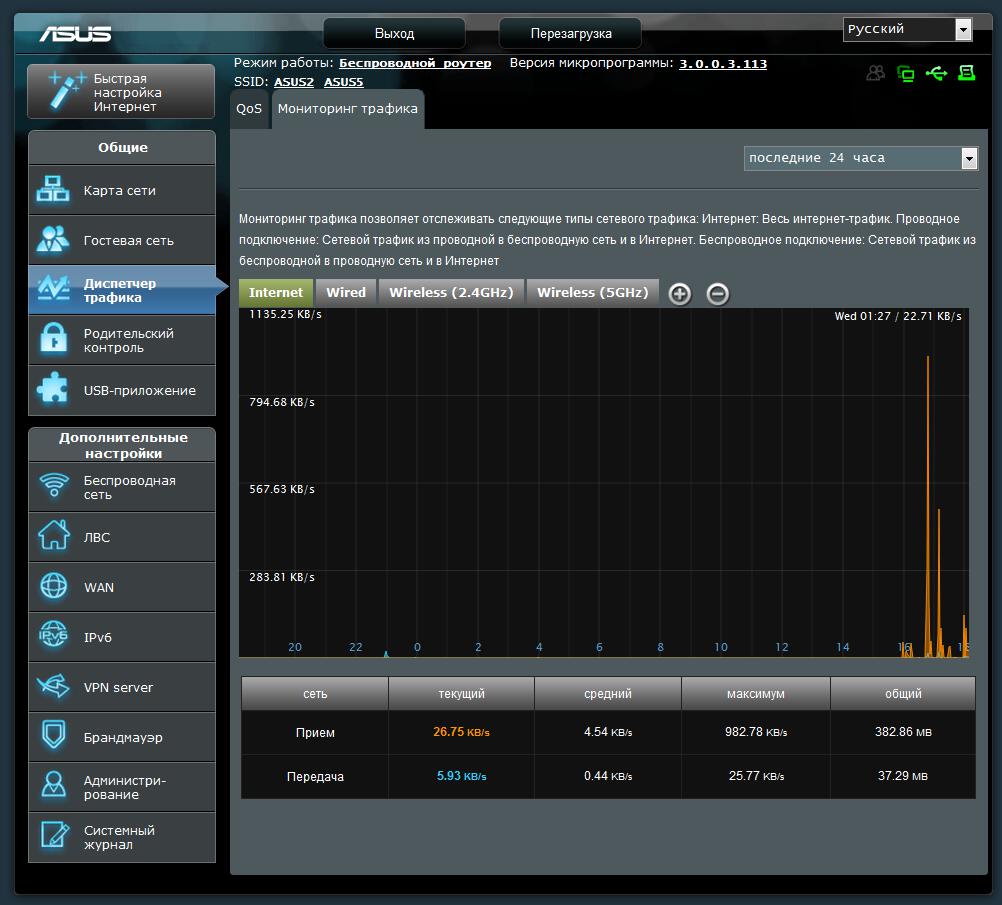Select the Internet graph tab
Screen dimensions: 1002x905
(x=276, y=292)
